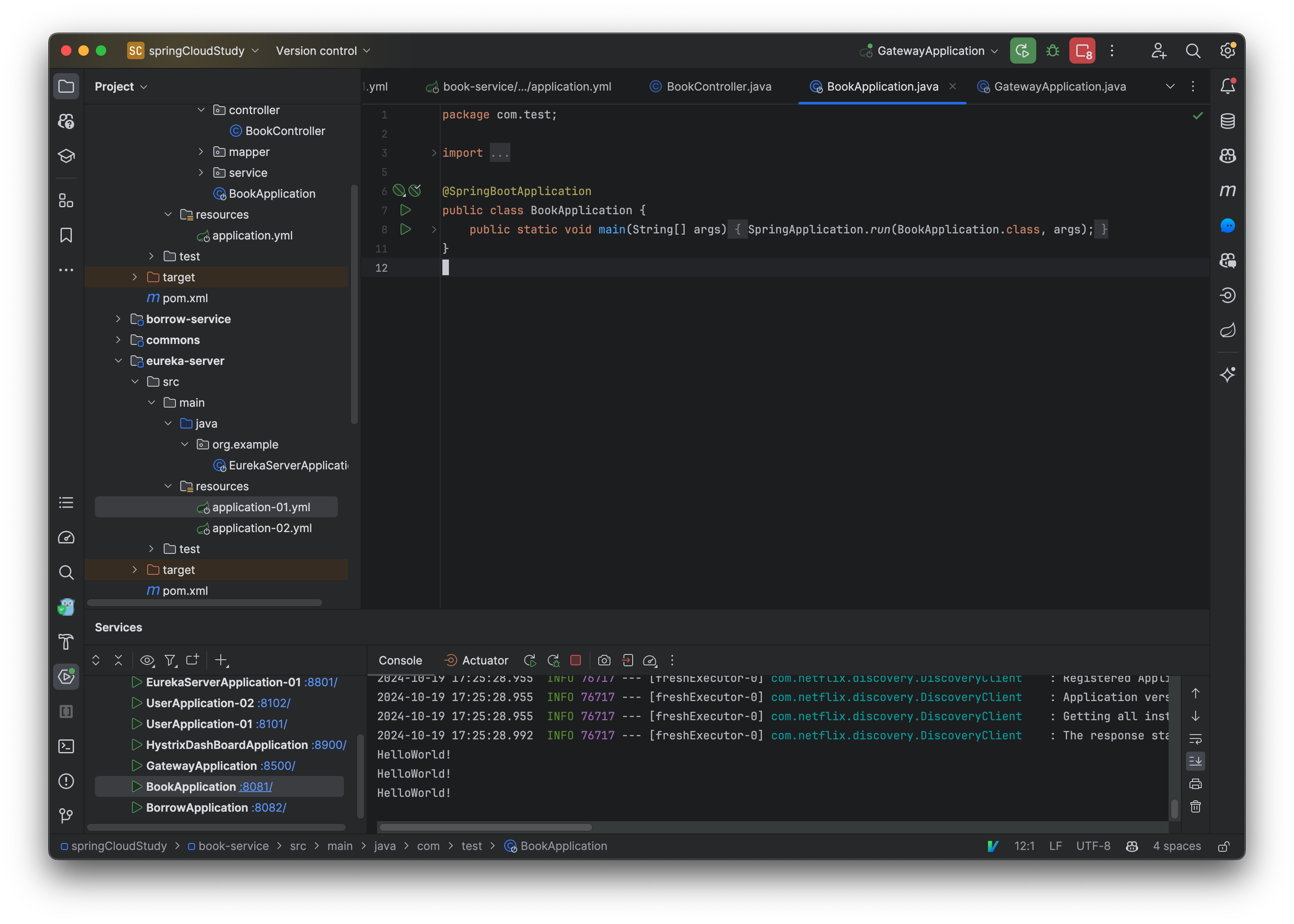Viewport: 1294px width, 924px height.
Task: Click line separator LF in status bar
Action: 1055,846
